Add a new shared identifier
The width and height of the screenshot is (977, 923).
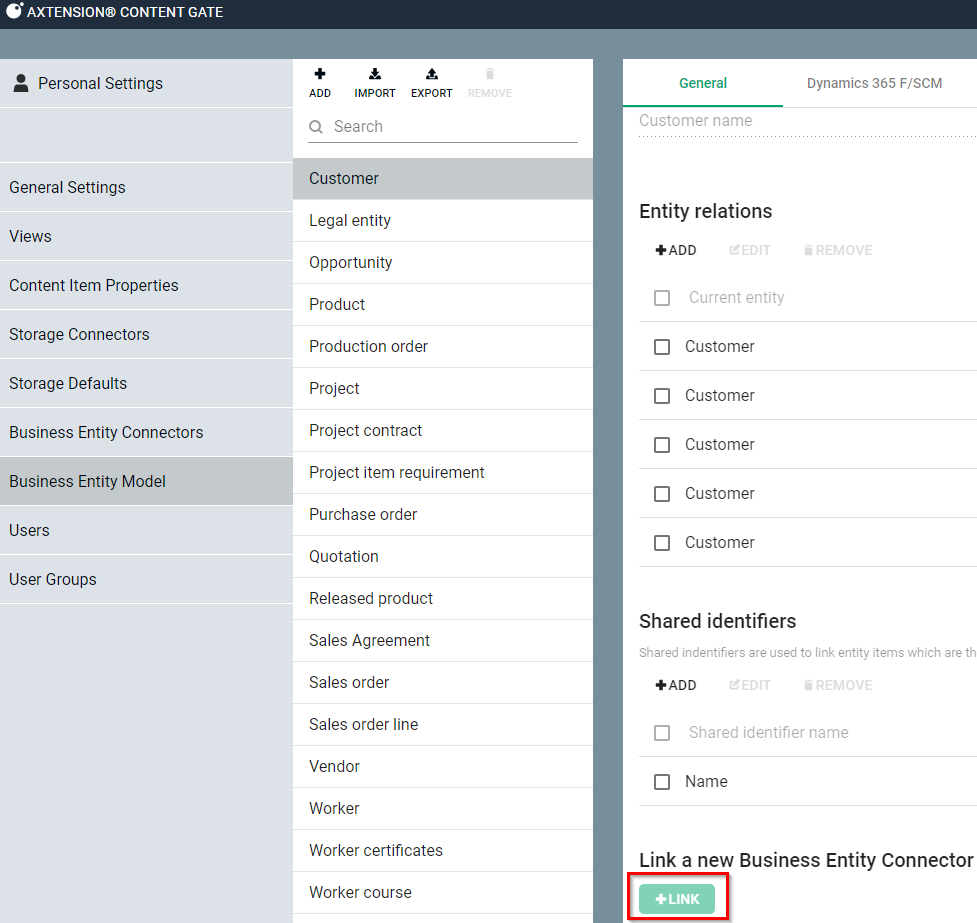[x=676, y=685]
